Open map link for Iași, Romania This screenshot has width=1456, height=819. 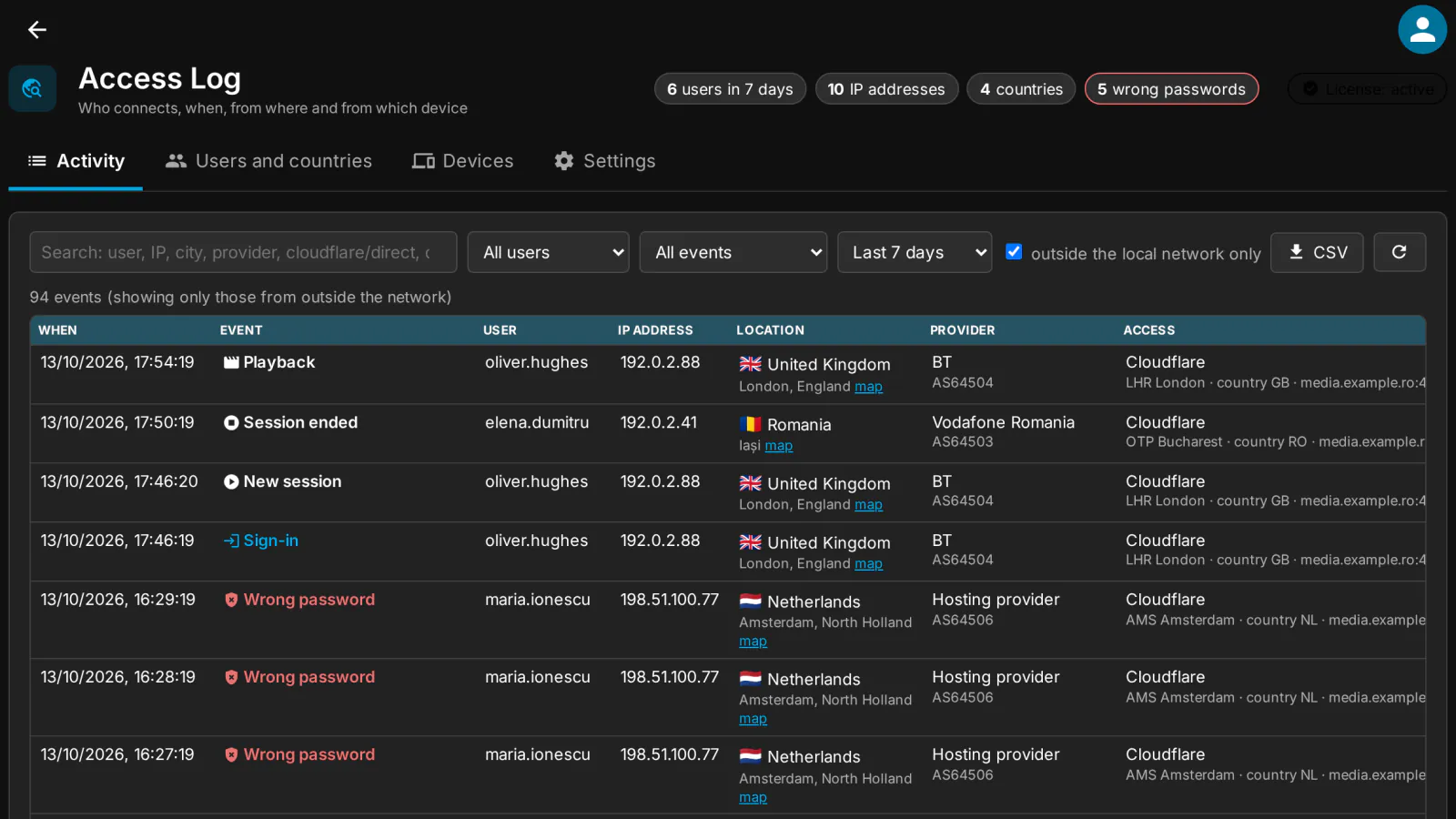tap(779, 446)
